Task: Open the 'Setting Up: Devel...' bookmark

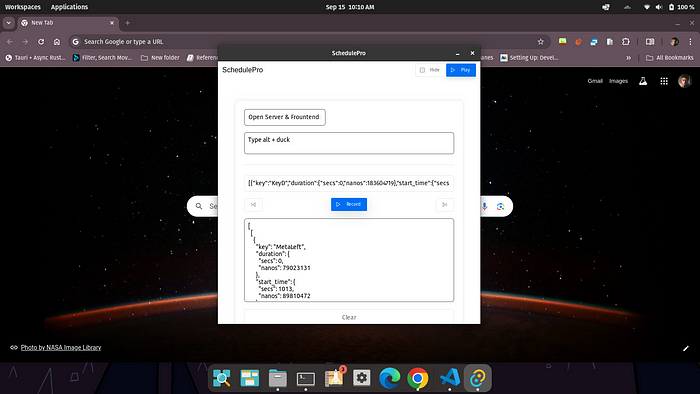Action: pos(529,58)
